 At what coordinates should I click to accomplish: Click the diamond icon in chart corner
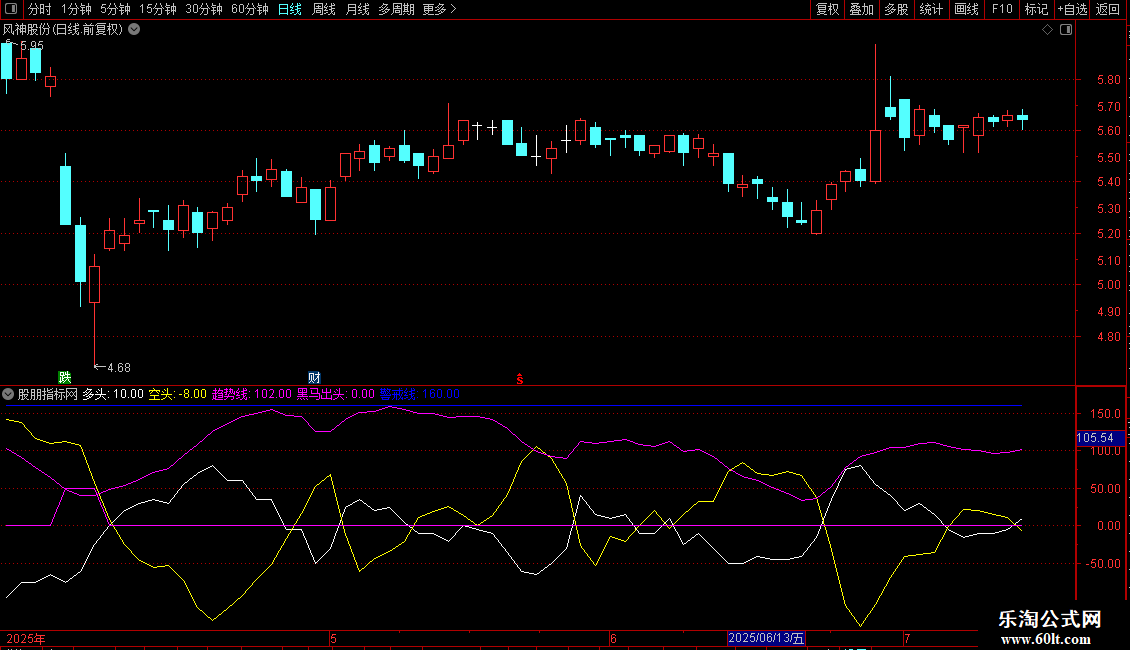[1048, 30]
